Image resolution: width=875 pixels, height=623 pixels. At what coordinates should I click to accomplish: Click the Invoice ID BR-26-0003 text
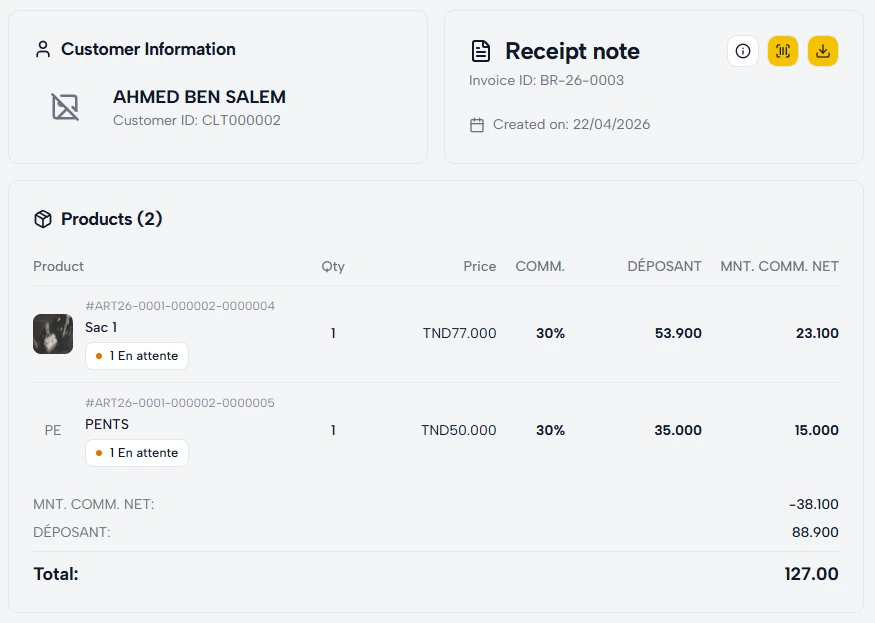[x=546, y=80]
